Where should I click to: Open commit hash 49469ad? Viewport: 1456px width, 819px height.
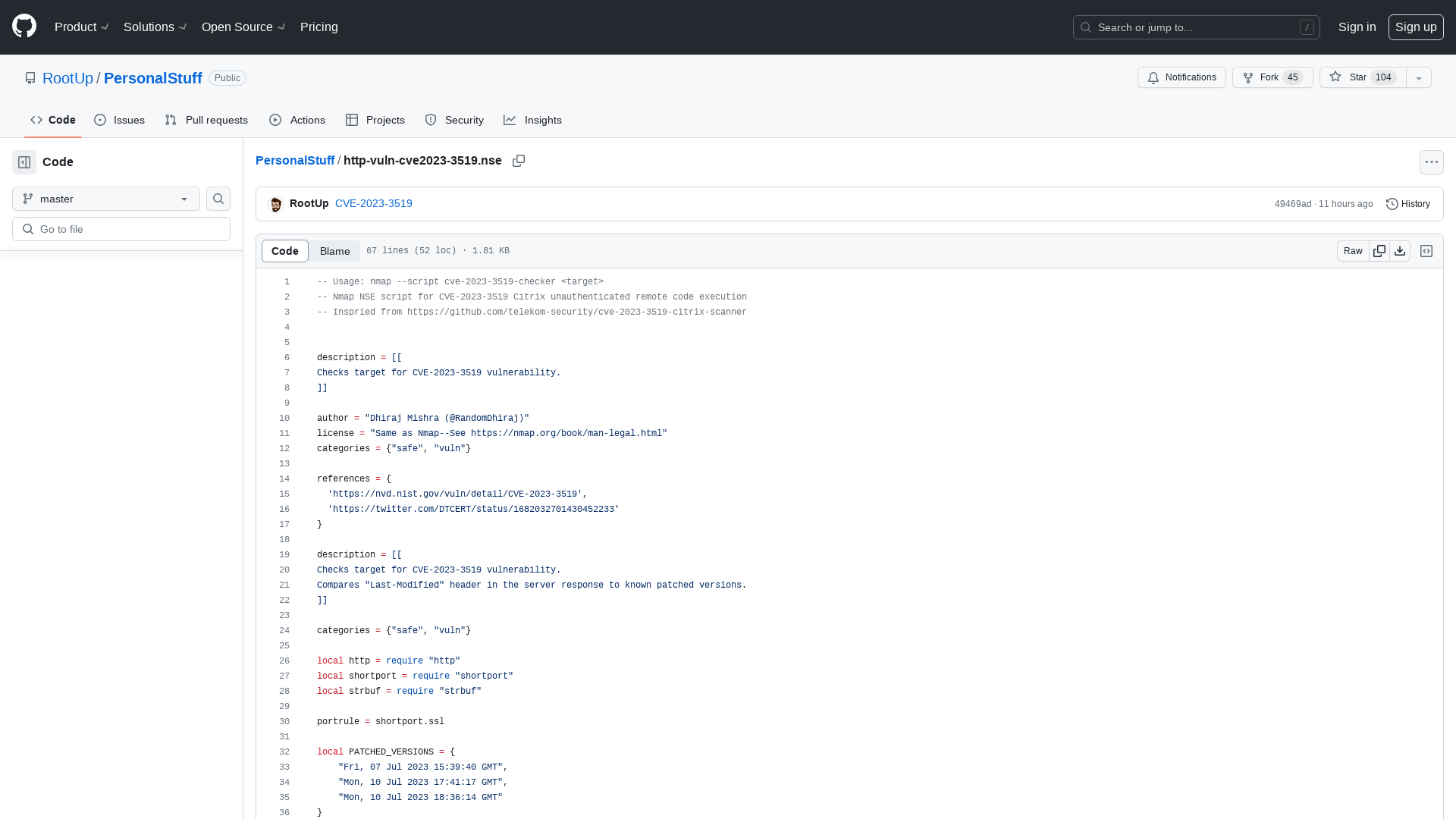click(x=1293, y=204)
